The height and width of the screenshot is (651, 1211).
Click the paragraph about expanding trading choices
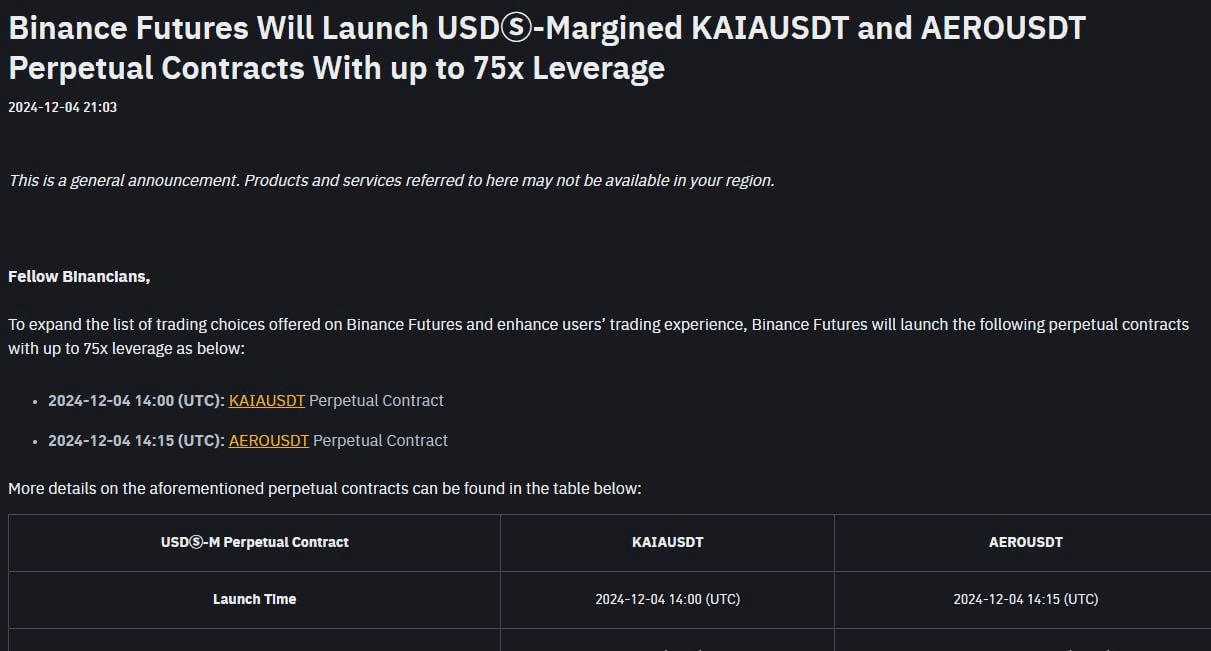coord(598,337)
